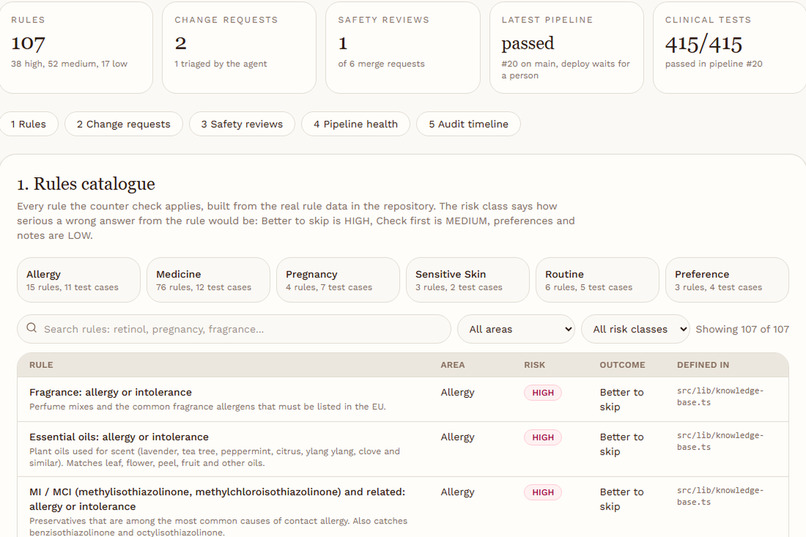The width and height of the screenshot is (806, 537).
Task: Select rule 'Fragrance: allergy or intolerance'
Action: (111, 392)
